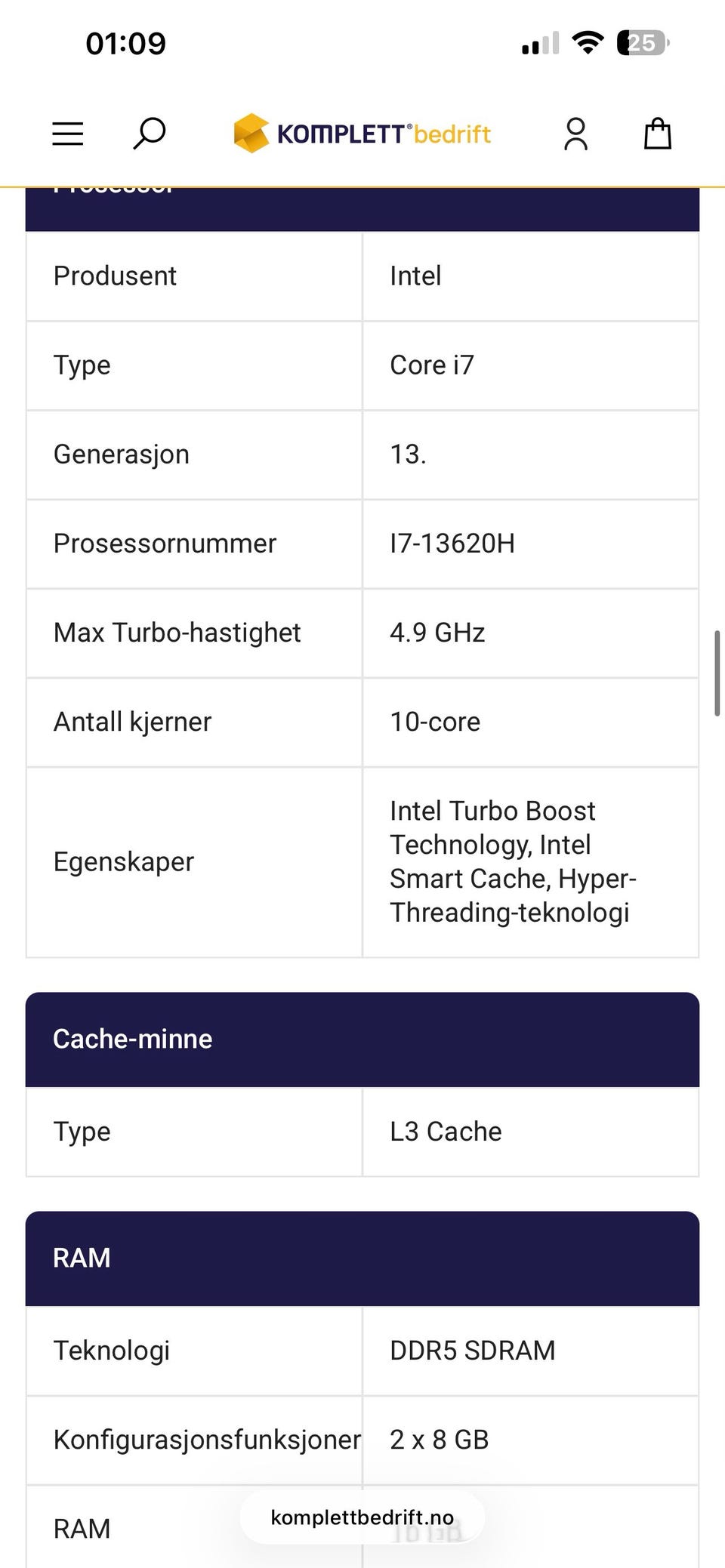This screenshot has height=1568, width=725.
Task: Tap the page scrollbar handle
Action: (717, 673)
